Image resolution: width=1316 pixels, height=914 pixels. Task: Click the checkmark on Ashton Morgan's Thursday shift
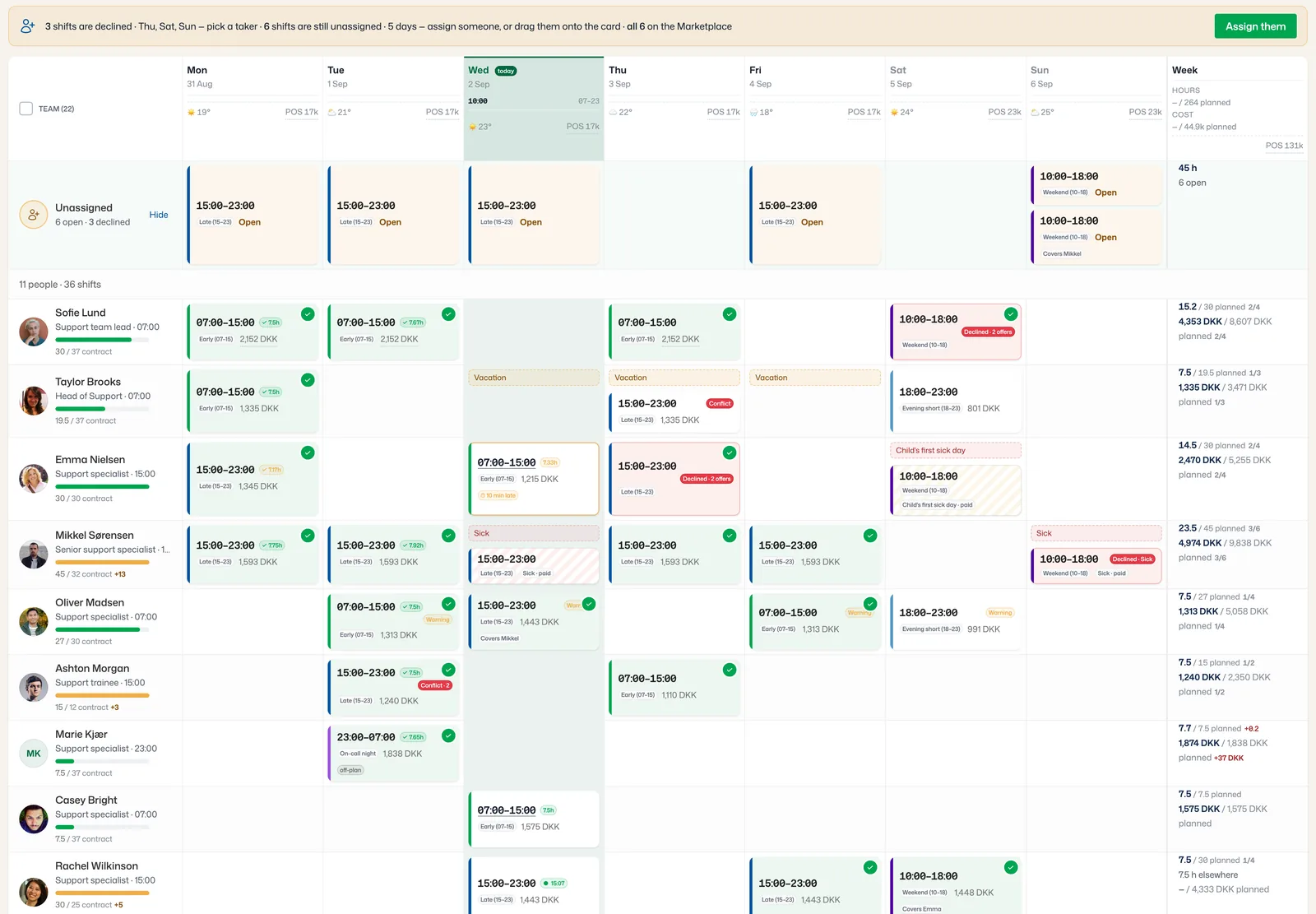pos(730,670)
